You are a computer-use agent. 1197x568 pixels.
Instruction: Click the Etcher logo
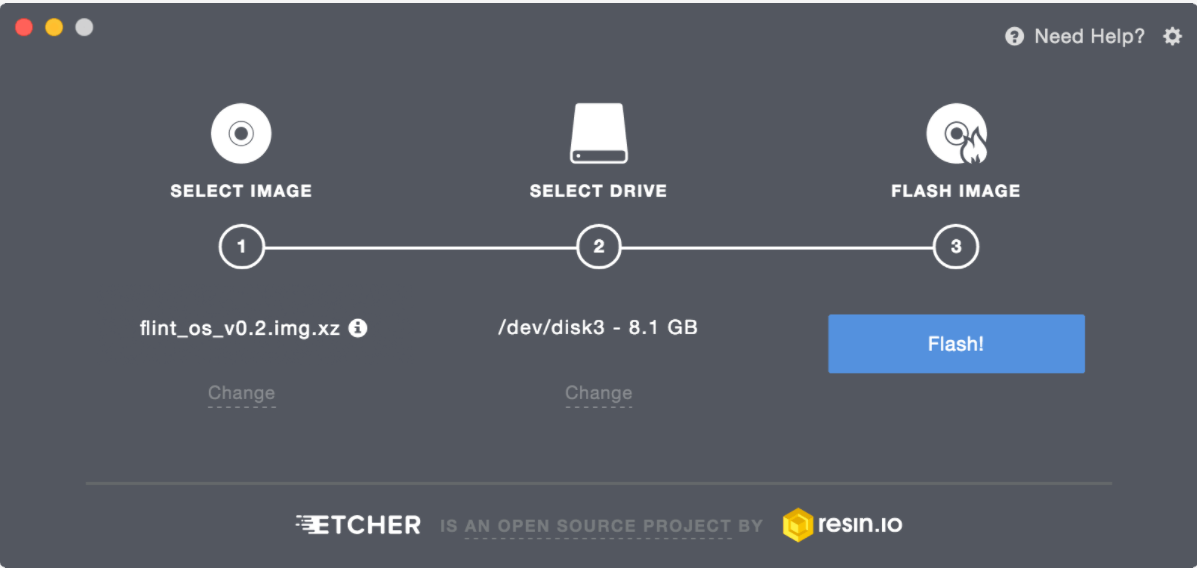point(358,524)
